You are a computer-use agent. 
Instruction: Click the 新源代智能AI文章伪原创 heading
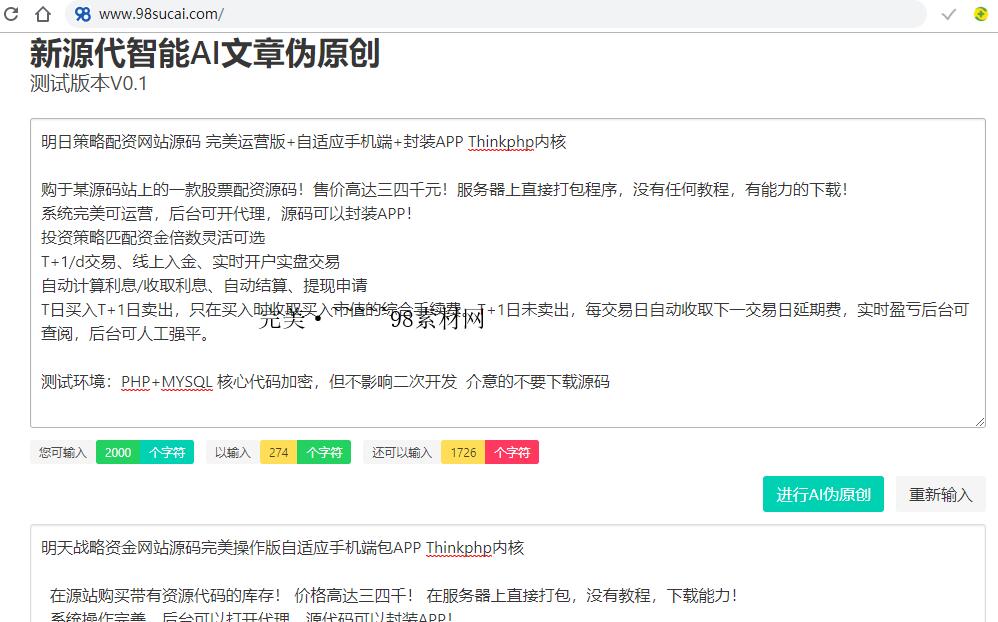(204, 56)
